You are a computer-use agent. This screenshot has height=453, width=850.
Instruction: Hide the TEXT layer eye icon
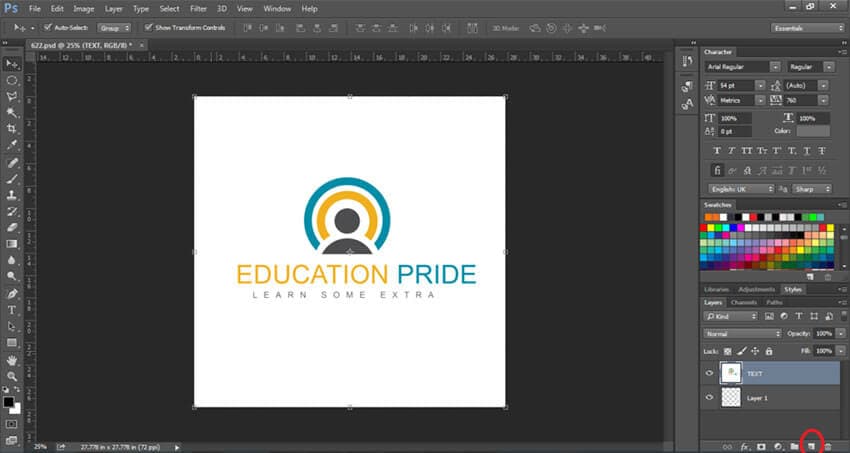click(x=709, y=373)
